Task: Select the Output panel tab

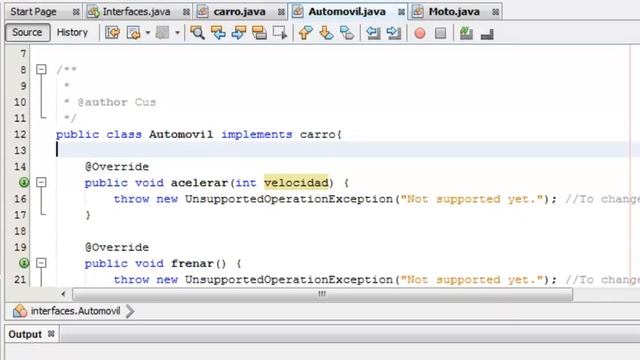Action: coord(25,334)
